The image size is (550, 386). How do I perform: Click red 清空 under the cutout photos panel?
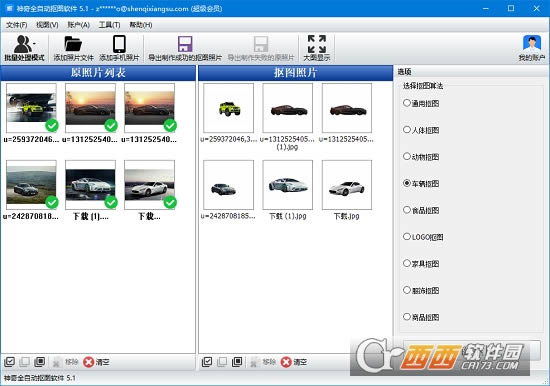point(294,362)
